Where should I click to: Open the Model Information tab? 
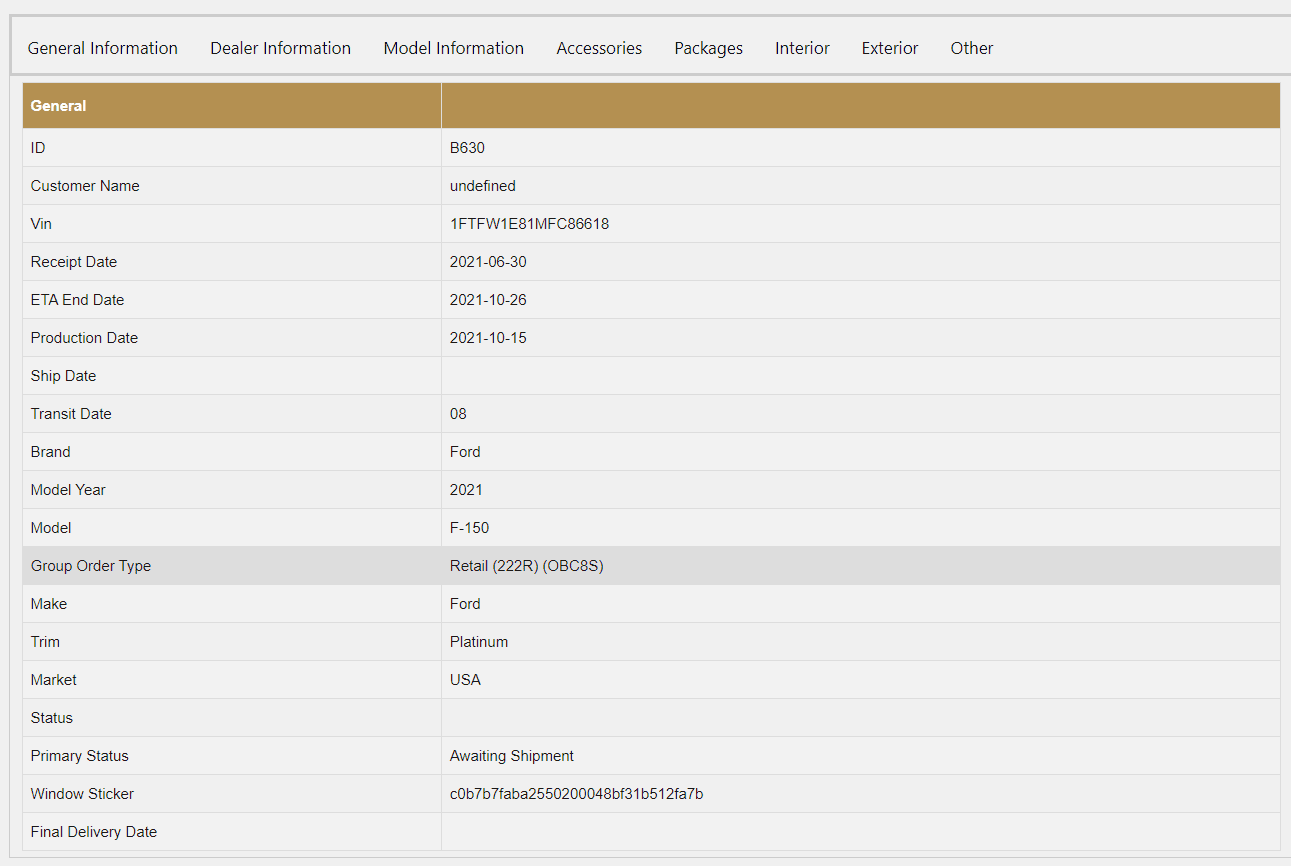tap(453, 48)
